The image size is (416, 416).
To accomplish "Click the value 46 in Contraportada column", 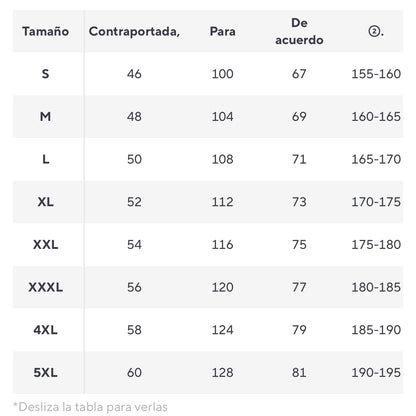I will (x=134, y=74).
